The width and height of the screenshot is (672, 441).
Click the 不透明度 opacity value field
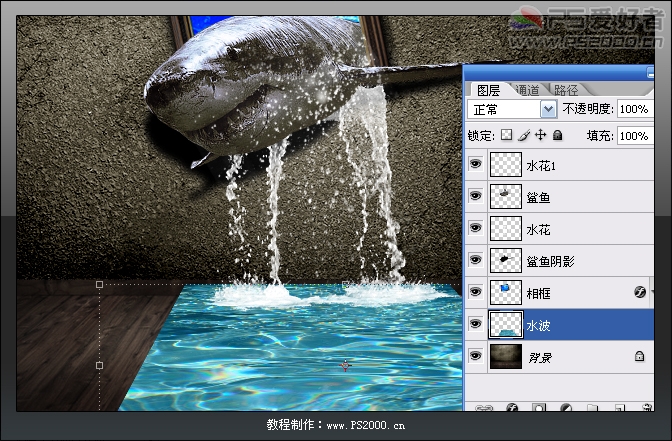click(635, 109)
